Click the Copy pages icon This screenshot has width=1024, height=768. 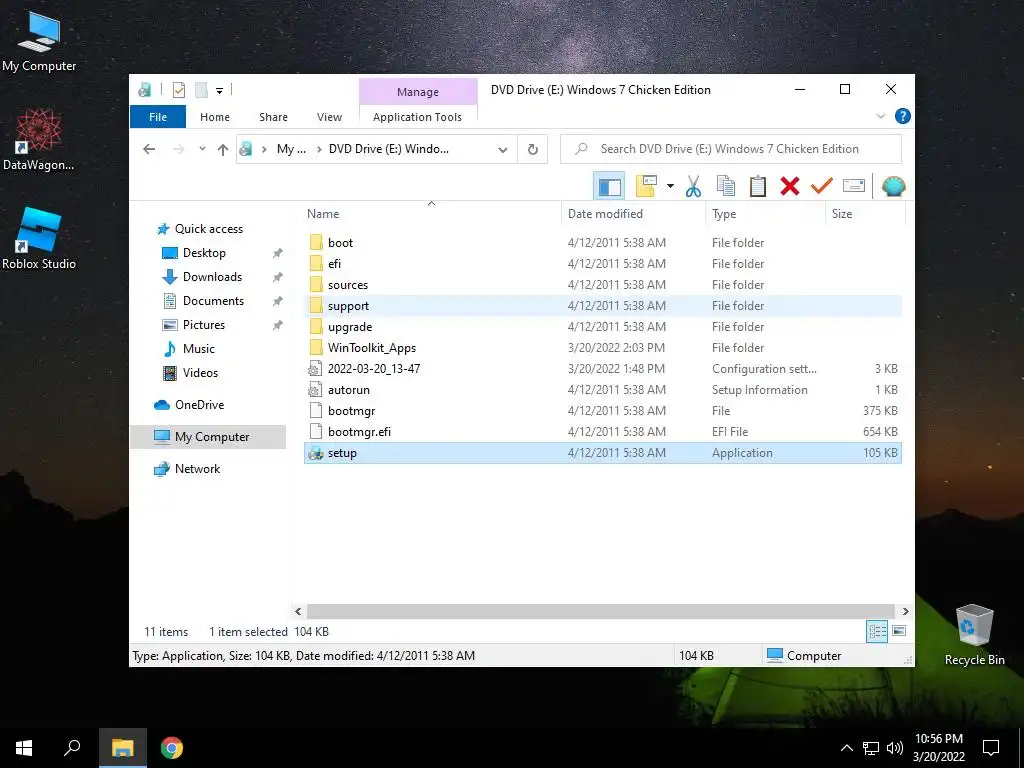(726, 187)
